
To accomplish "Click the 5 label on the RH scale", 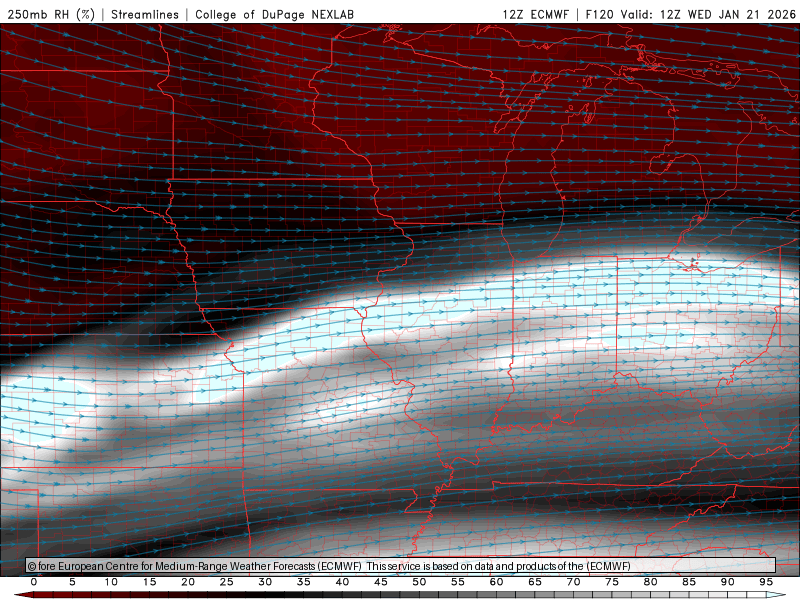I will [x=72, y=582].
